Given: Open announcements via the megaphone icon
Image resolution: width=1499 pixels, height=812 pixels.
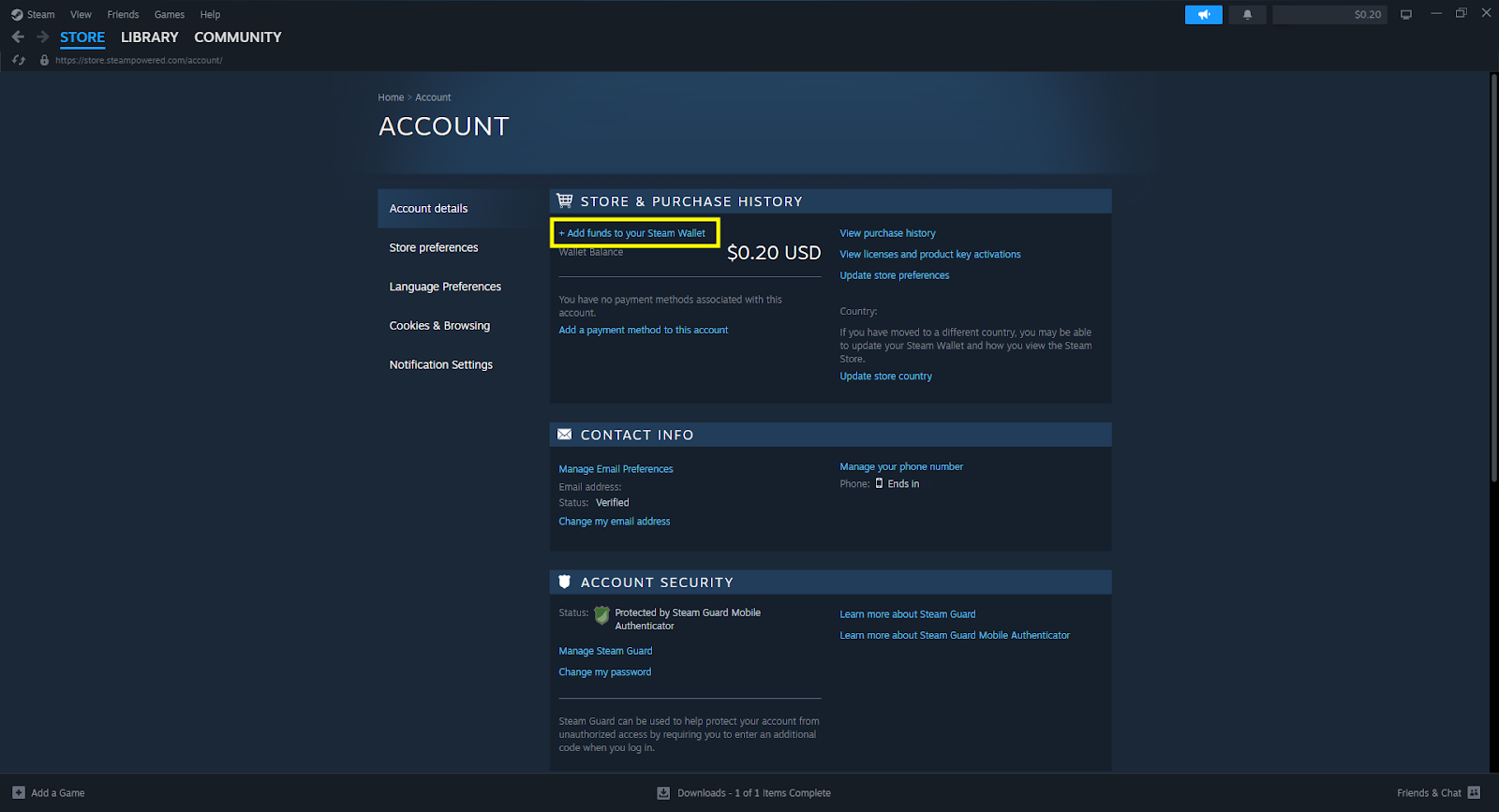Looking at the screenshot, I should point(1204,15).
